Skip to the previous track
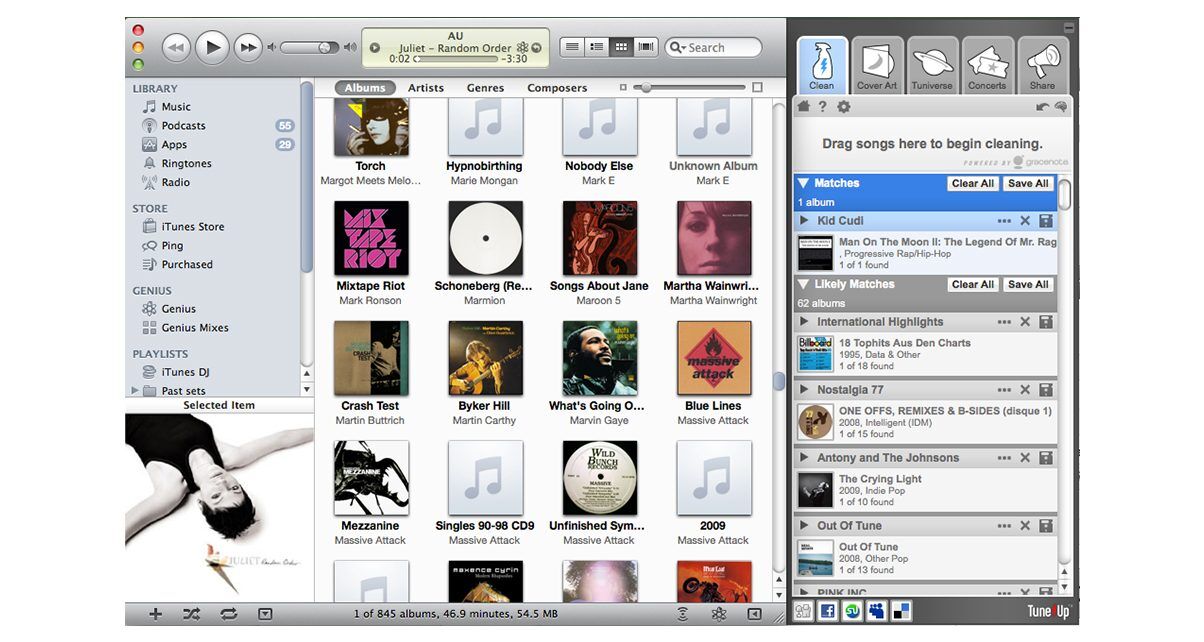The width and height of the screenshot is (1204, 642). pyautogui.click(x=176, y=47)
